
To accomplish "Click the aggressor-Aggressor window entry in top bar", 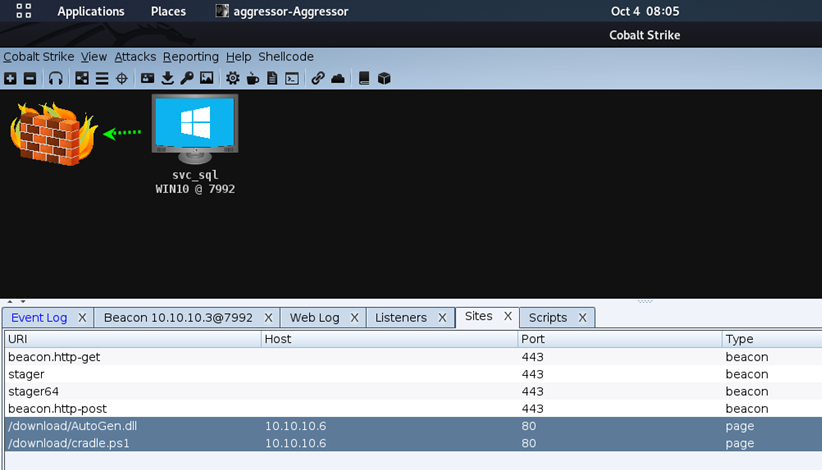I will click(282, 11).
